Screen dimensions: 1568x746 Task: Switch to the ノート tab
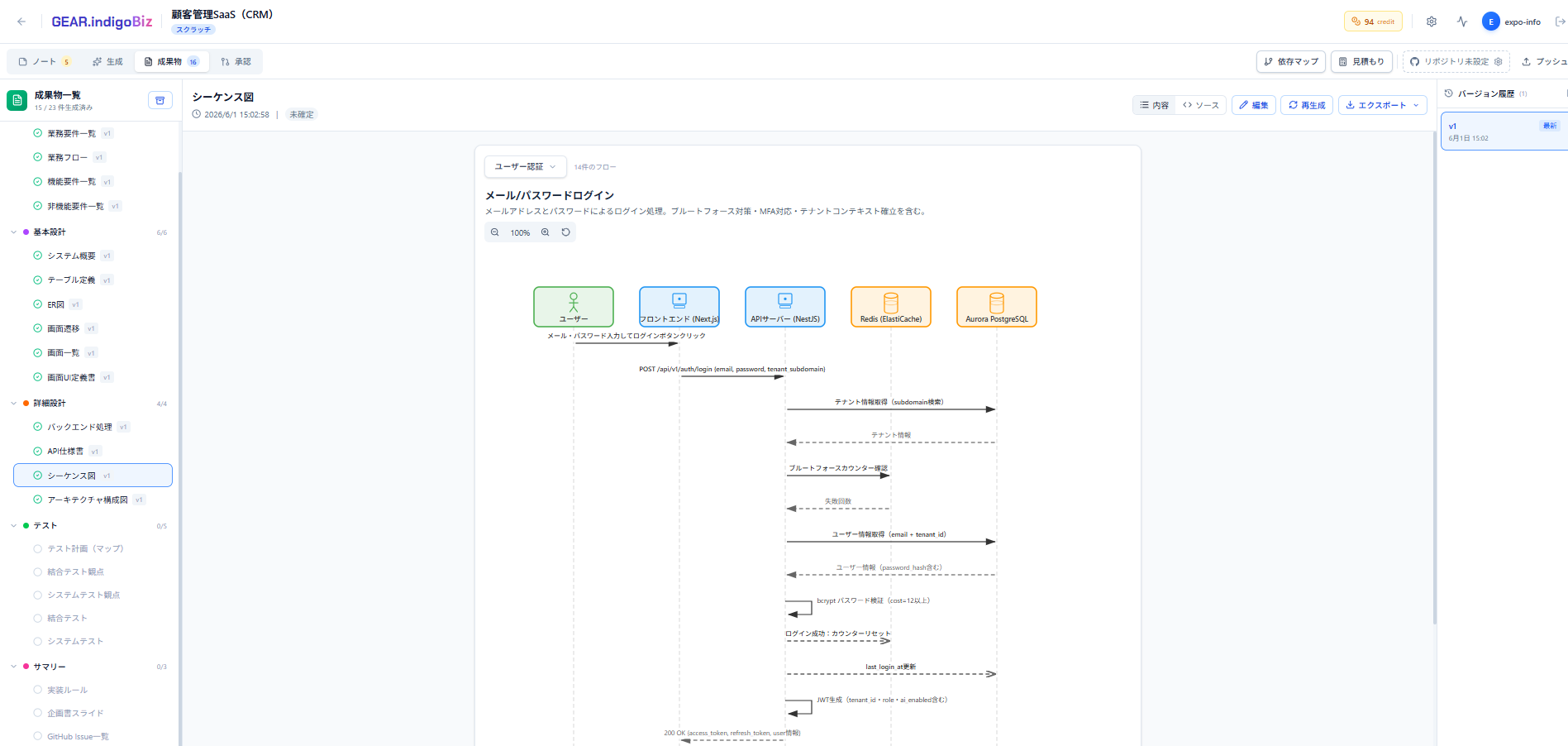point(44,61)
